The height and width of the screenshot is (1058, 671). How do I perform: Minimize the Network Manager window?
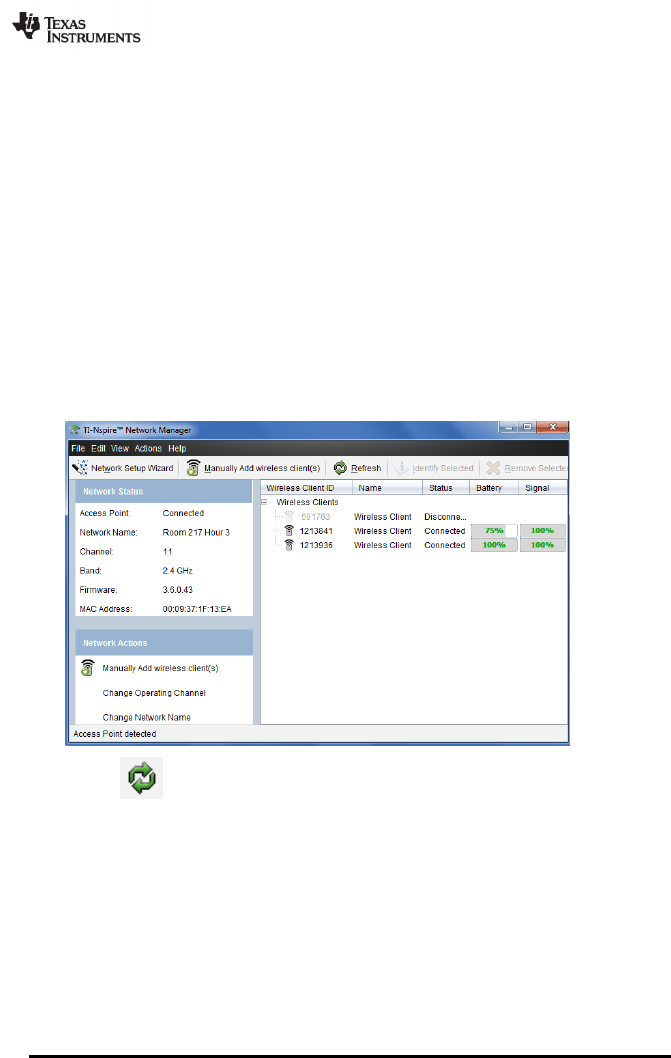click(508, 427)
